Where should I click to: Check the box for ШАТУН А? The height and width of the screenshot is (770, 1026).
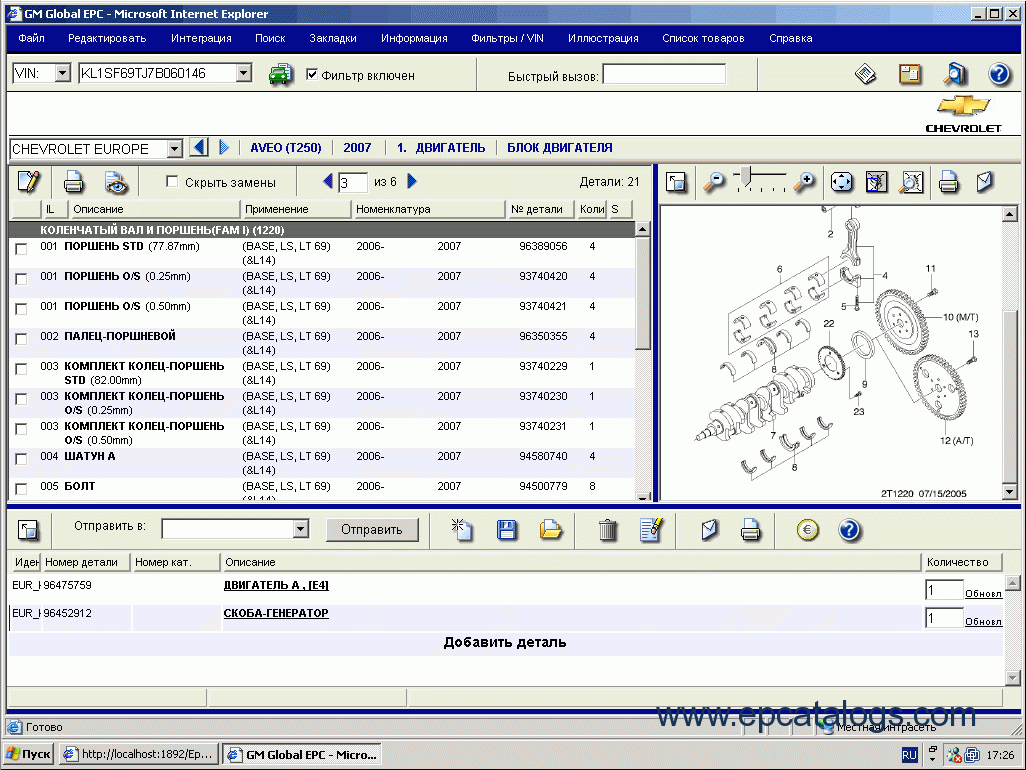pos(22,459)
